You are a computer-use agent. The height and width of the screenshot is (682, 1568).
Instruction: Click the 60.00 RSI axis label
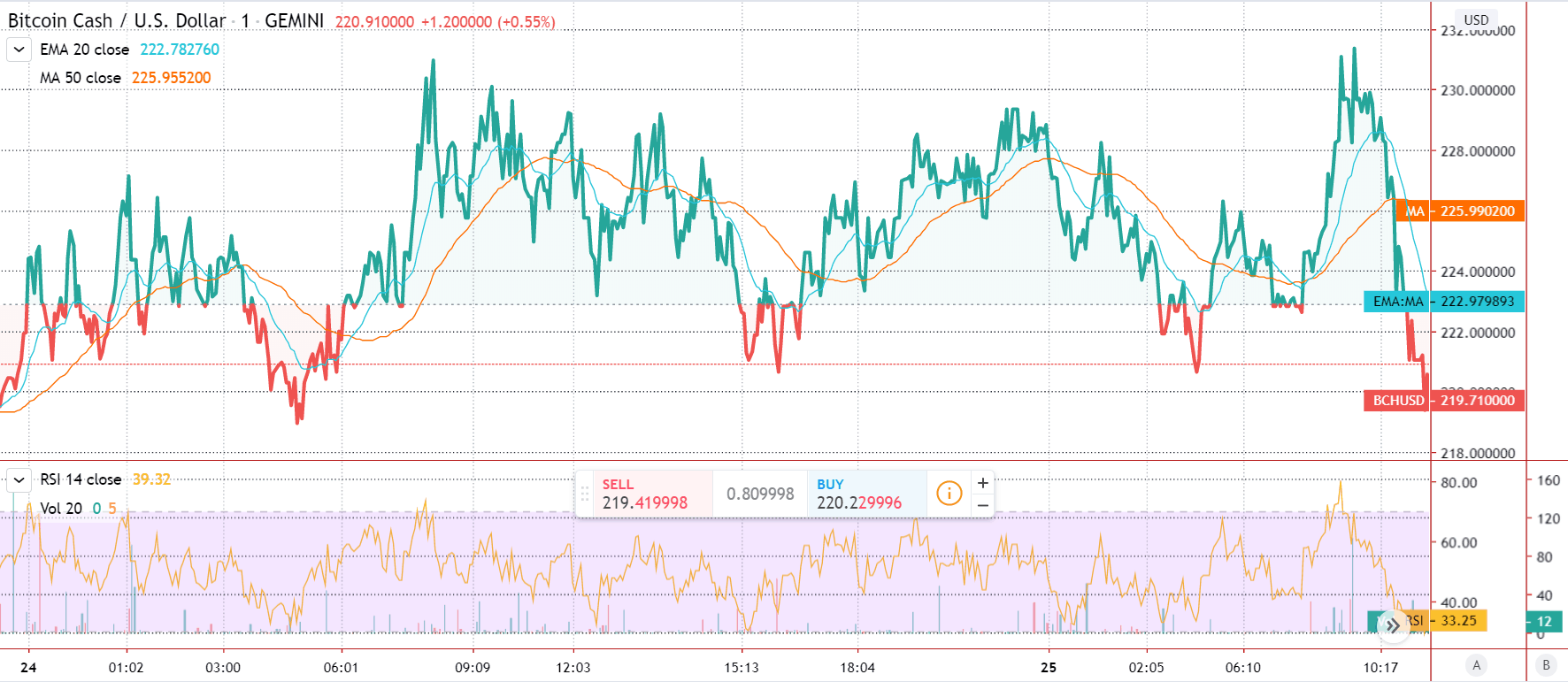(x=1458, y=543)
